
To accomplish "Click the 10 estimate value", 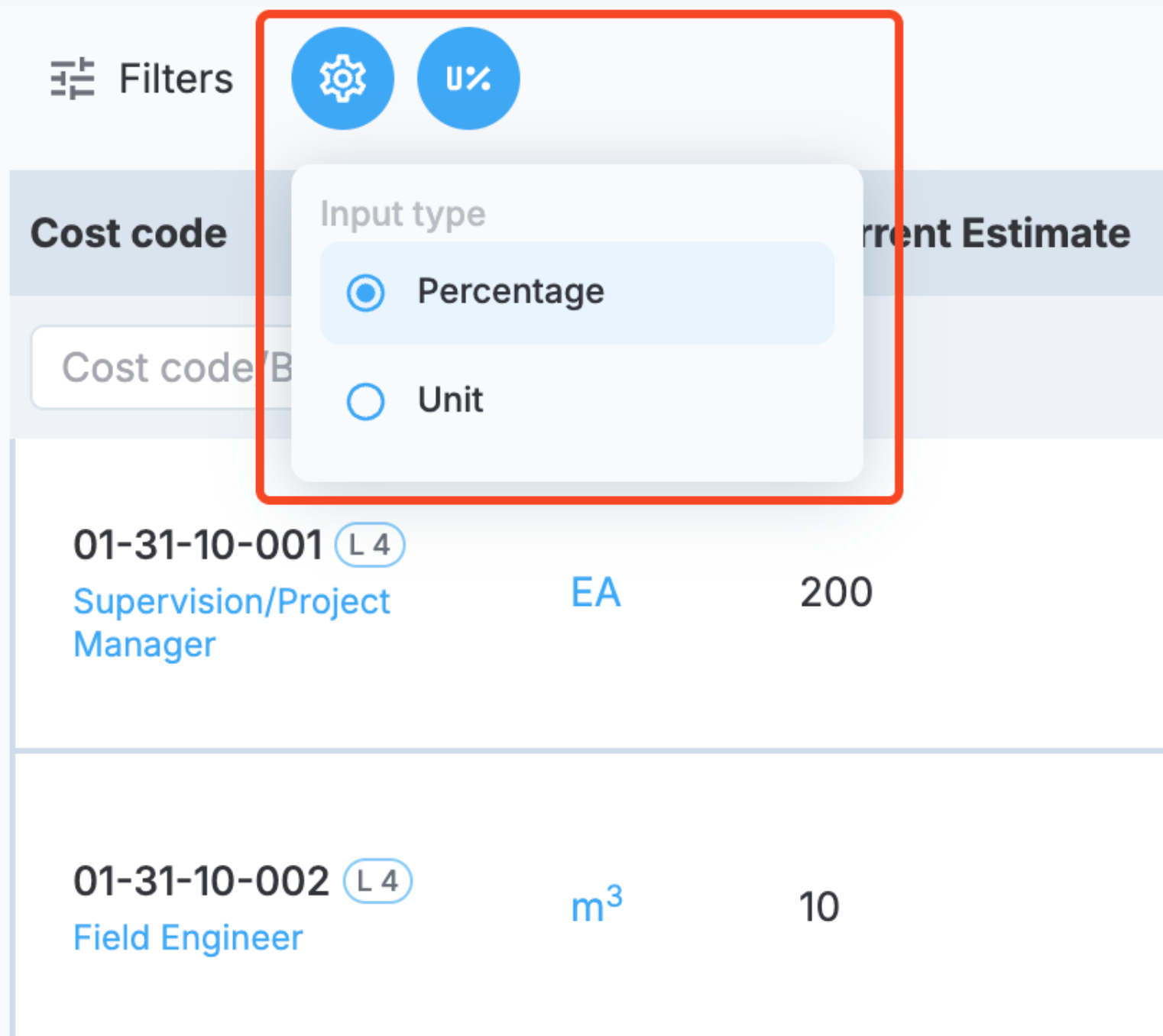I will coord(819,907).
